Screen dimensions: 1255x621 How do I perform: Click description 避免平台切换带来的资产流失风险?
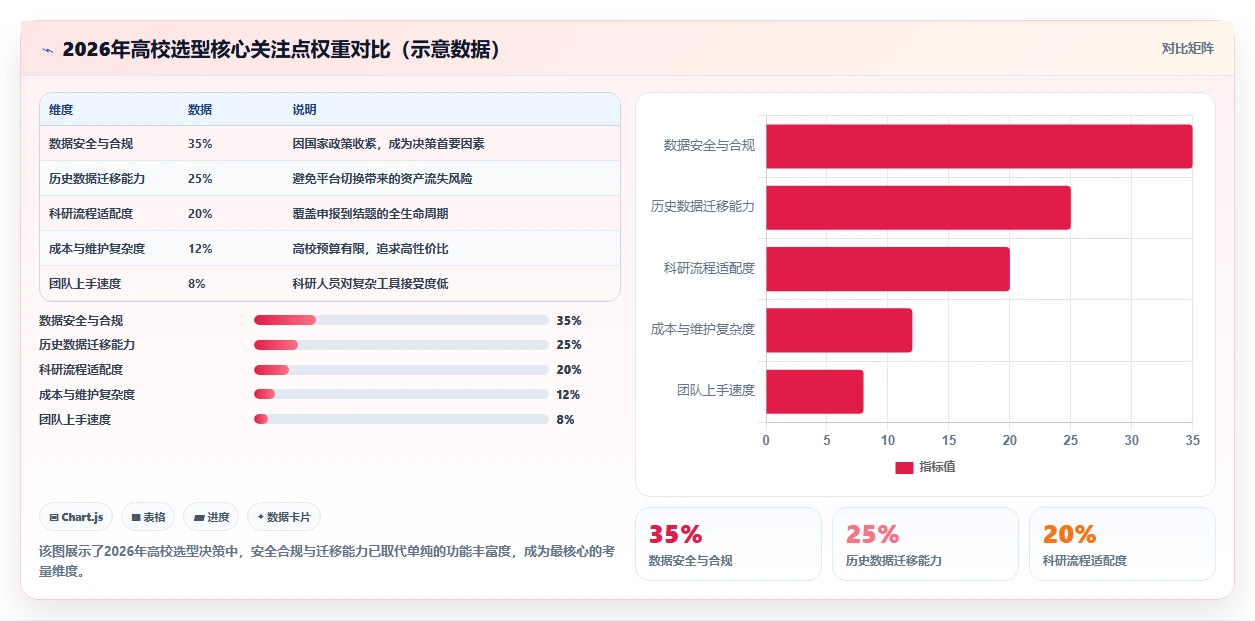point(382,179)
